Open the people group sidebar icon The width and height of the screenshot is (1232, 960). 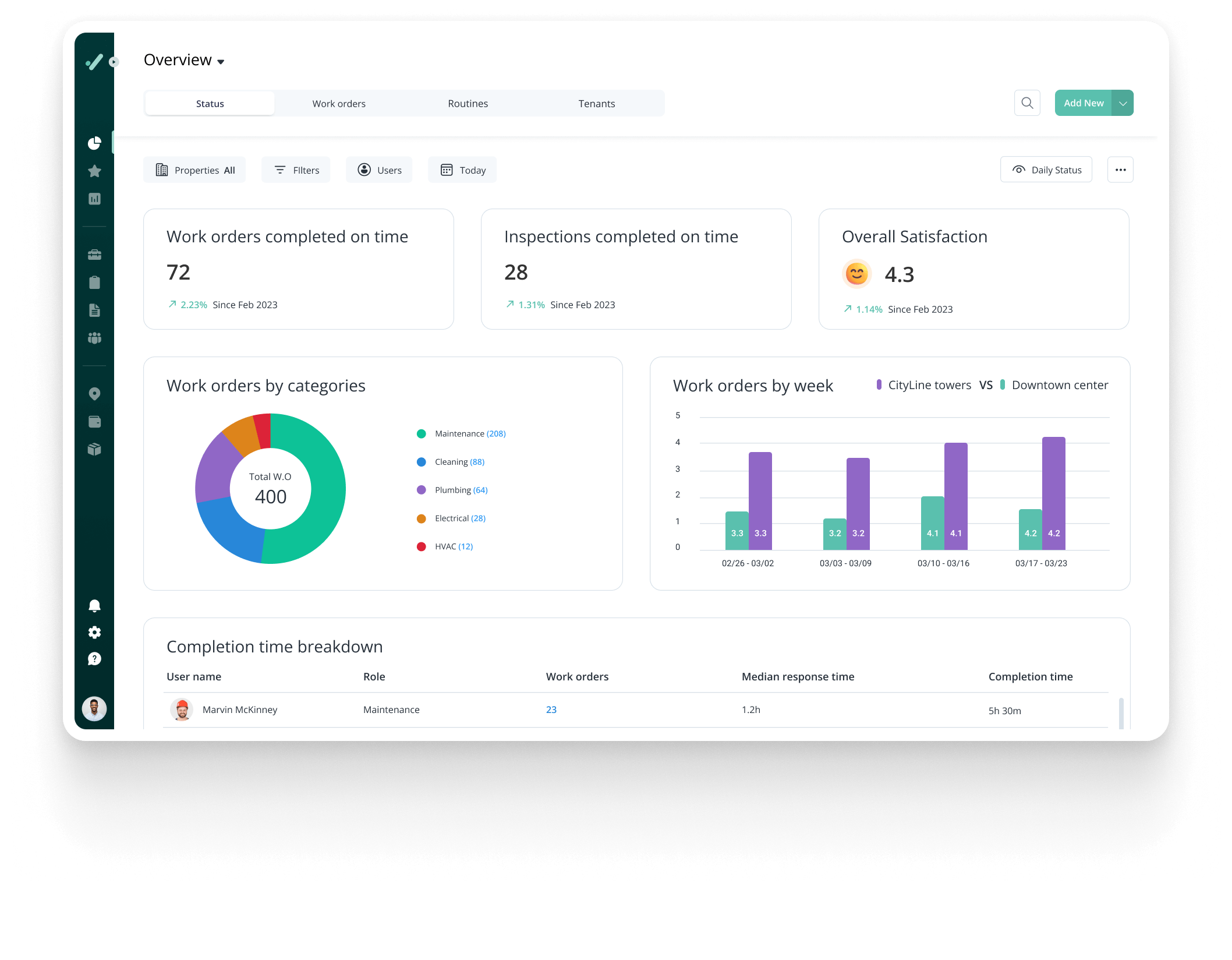click(94, 338)
